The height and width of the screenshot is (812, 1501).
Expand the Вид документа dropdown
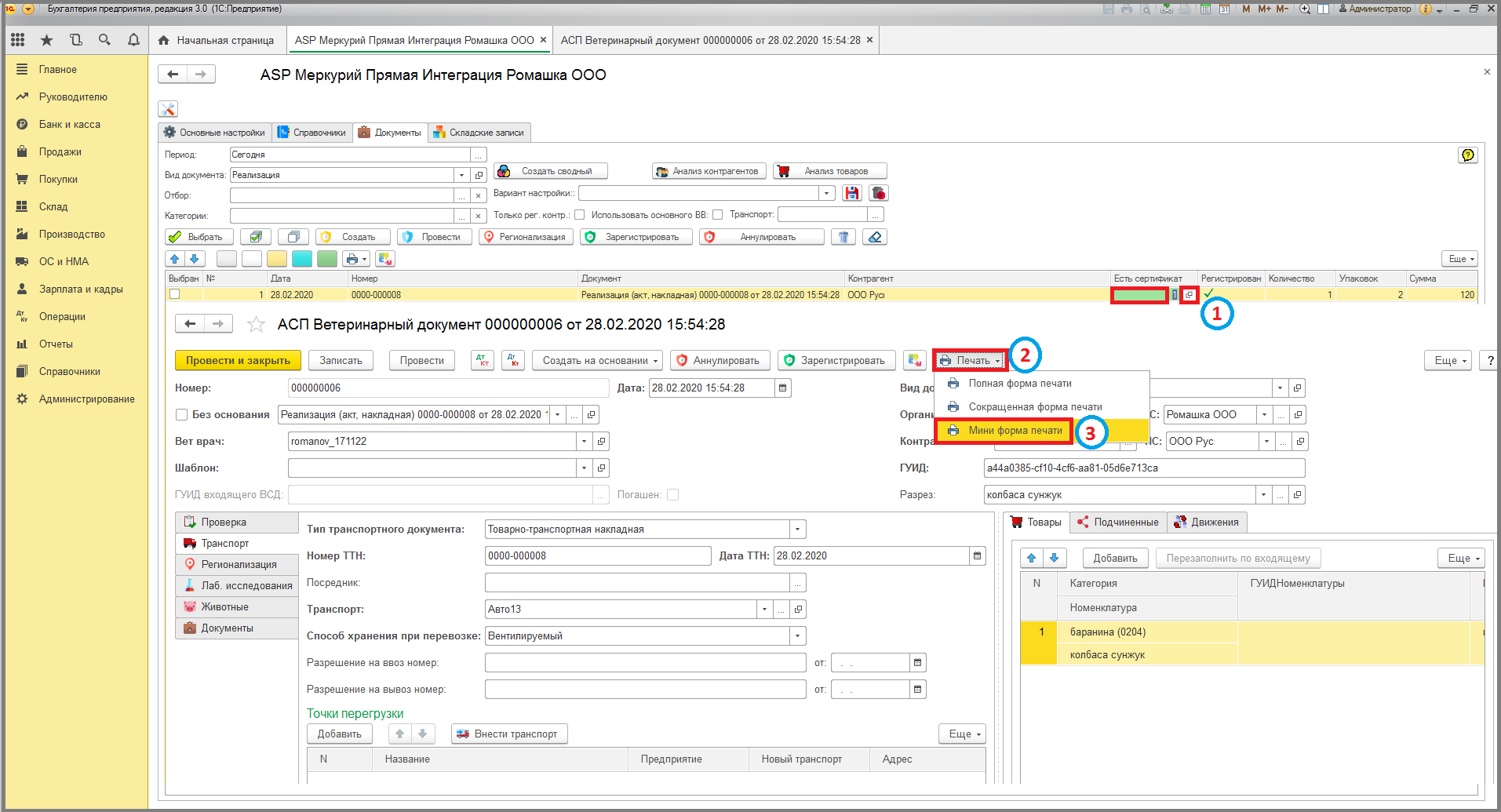[x=461, y=175]
